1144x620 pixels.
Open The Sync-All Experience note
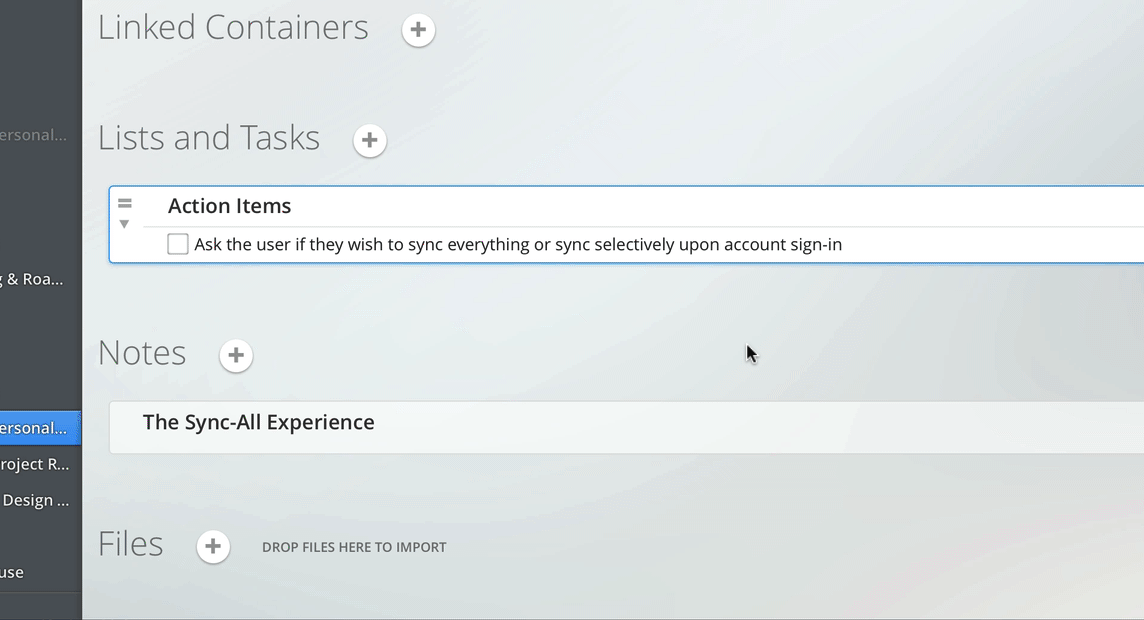point(259,423)
